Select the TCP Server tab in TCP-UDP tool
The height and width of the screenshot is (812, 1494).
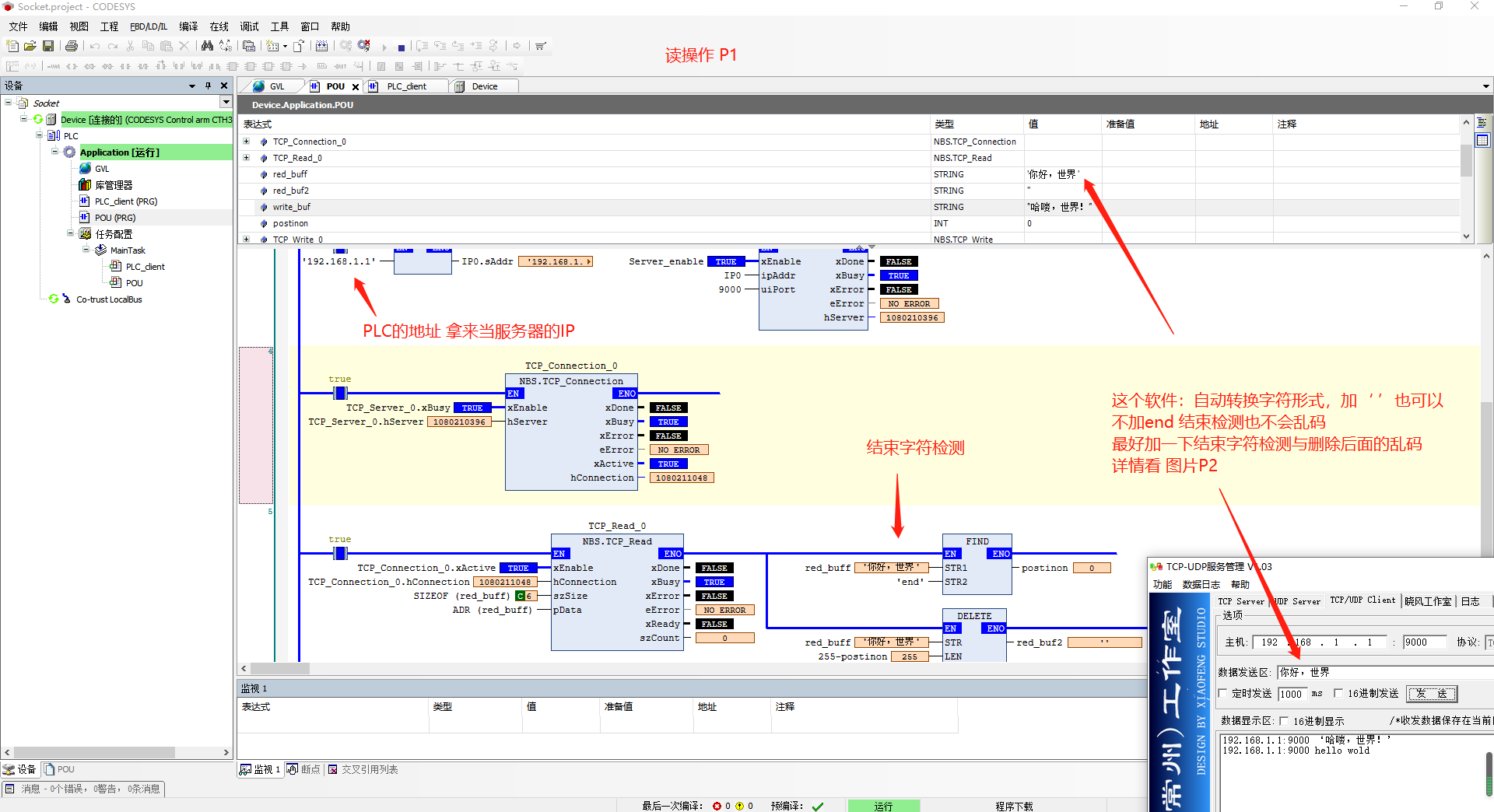pos(1241,601)
